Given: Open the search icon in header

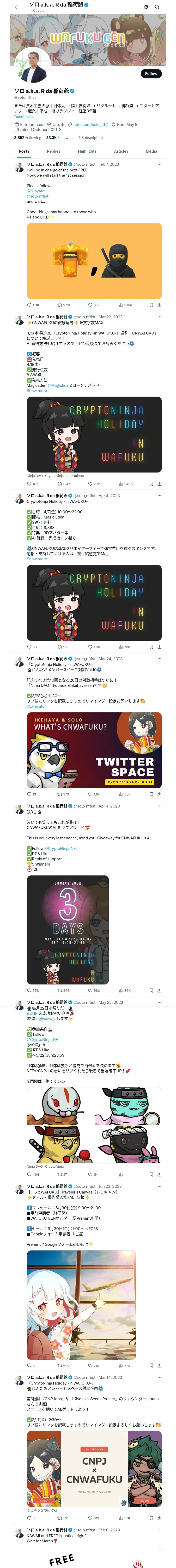Looking at the screenshot, I should coord(157,7).
